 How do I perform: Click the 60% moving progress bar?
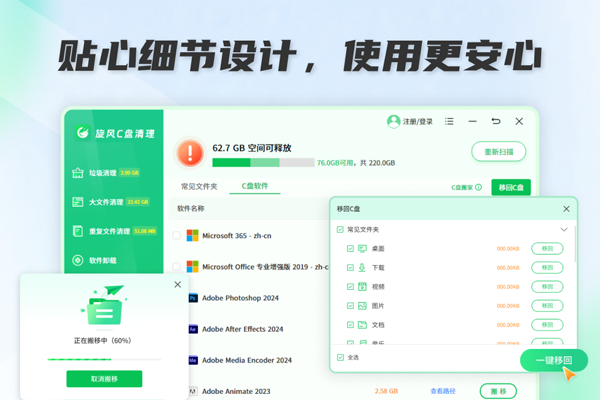coord(104,359)
